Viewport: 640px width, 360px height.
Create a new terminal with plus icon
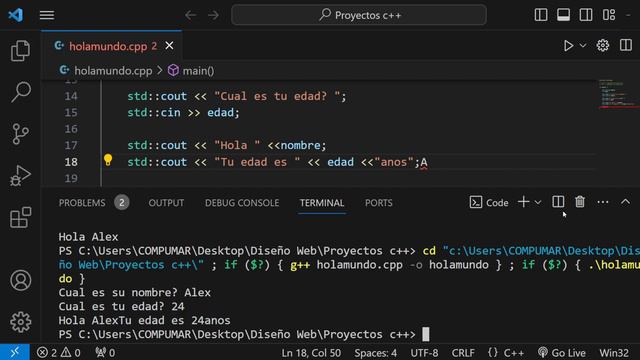pos(523,202)
